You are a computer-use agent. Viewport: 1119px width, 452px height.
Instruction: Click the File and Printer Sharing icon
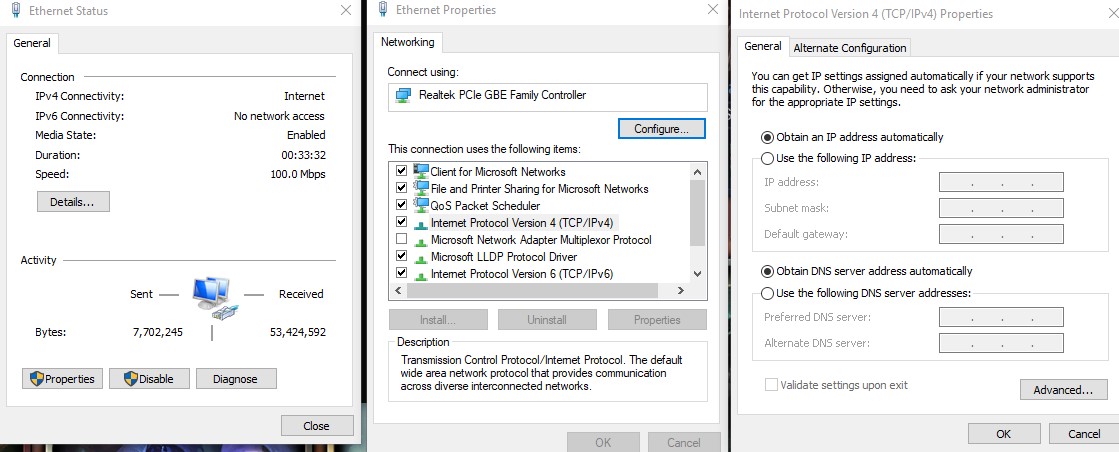(421, 188)
